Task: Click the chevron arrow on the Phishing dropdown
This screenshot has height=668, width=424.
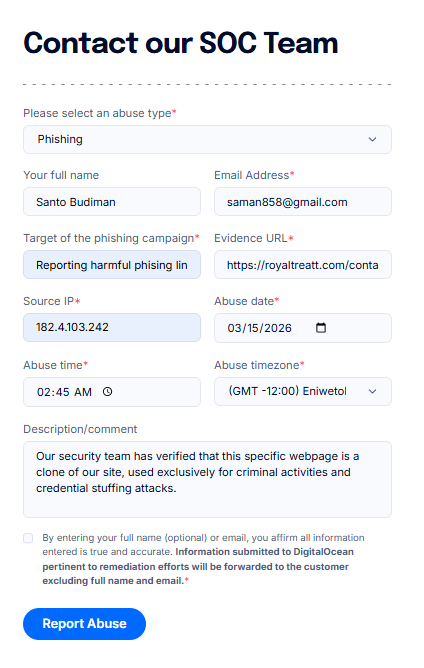Action: pos(372,139)
